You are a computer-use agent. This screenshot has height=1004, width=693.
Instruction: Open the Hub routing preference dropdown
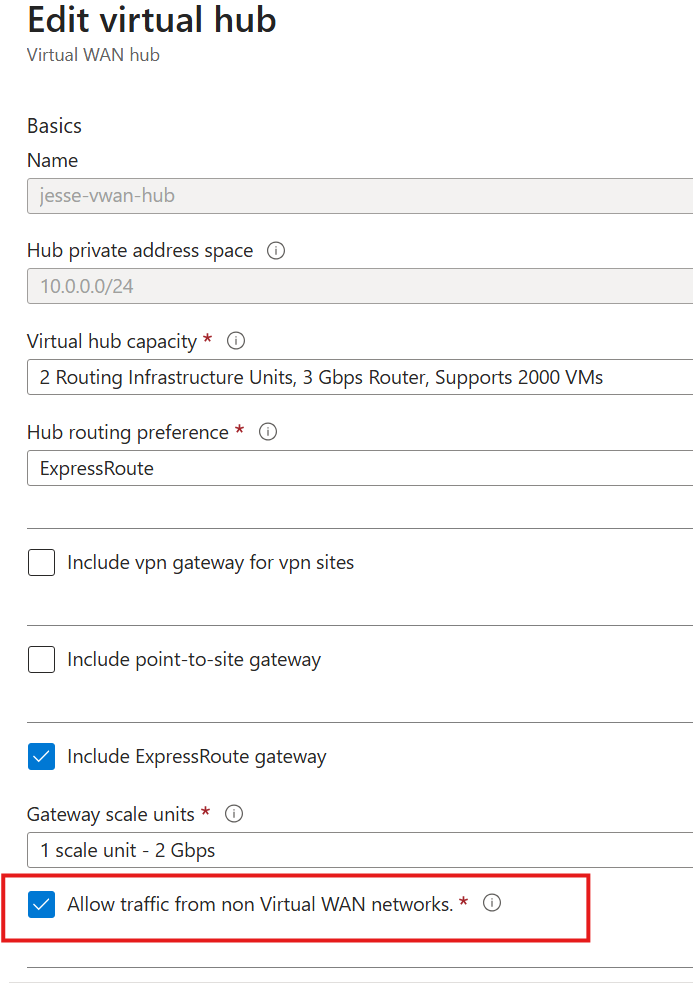pyautogui.click(x=350, y=467)
